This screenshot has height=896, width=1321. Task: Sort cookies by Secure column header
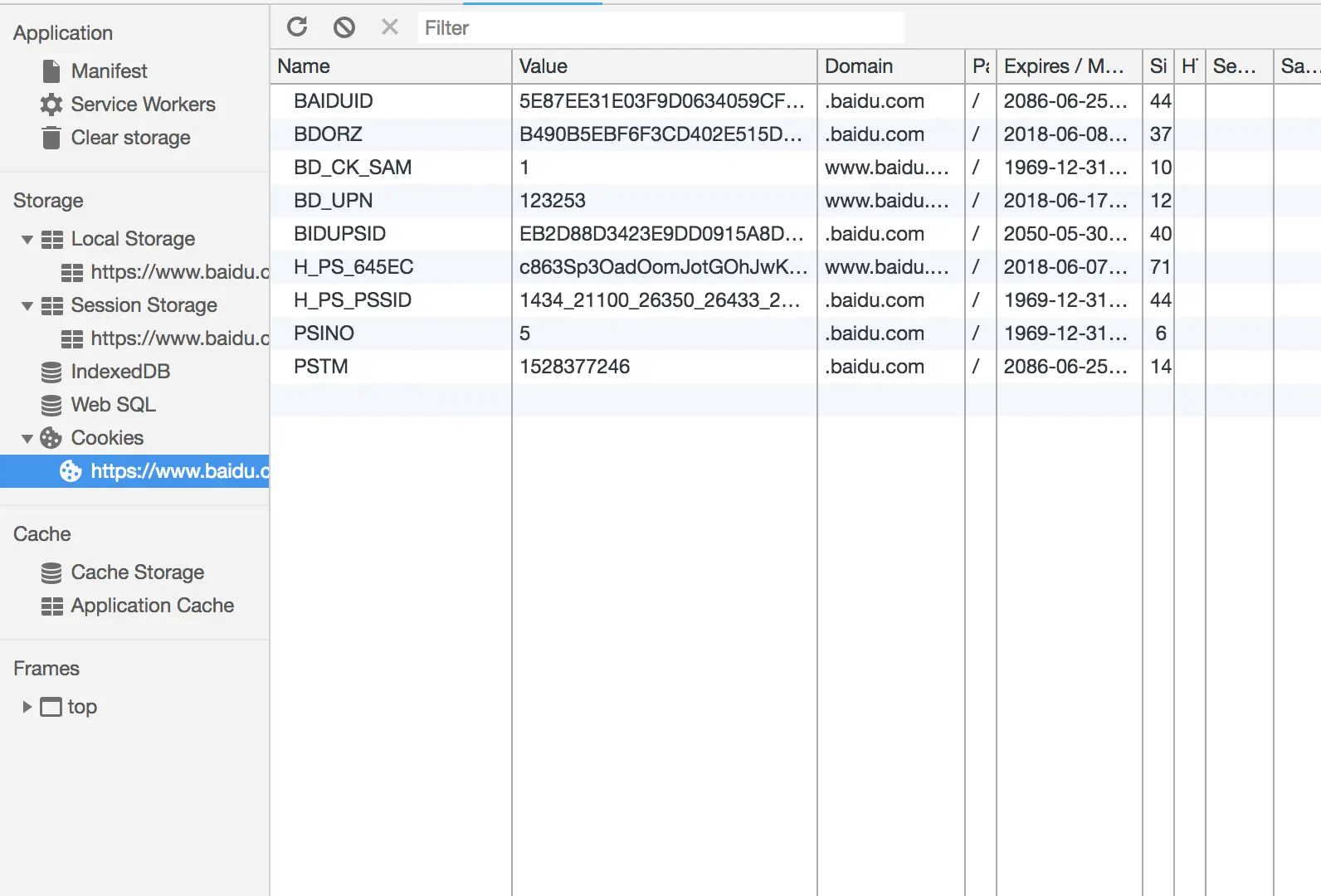click(x=1239, y=66)
